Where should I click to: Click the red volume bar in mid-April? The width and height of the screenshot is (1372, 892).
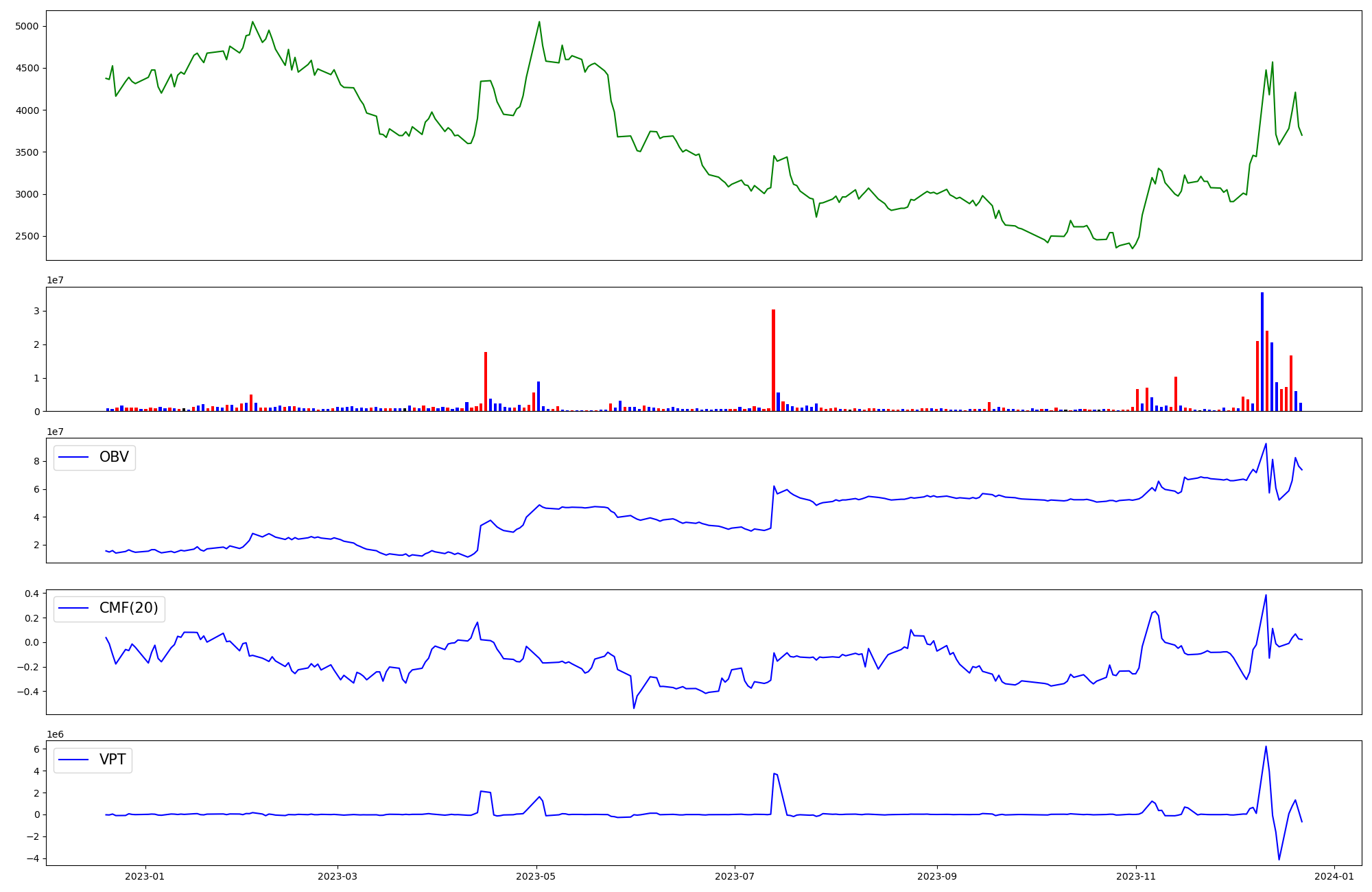pyautogui.click(x=486, y=382)
